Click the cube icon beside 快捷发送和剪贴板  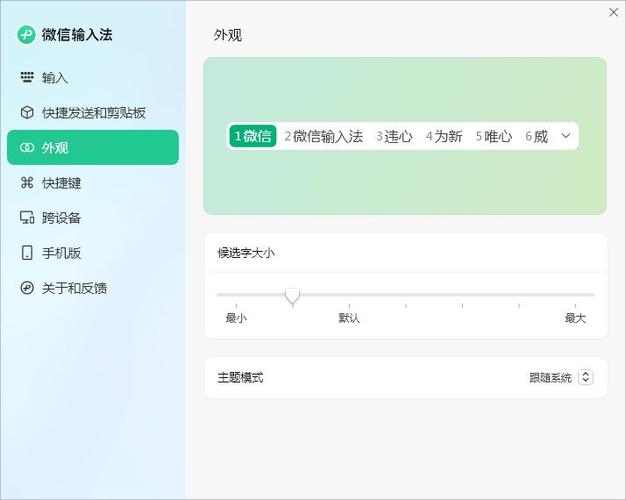point(27,112)
